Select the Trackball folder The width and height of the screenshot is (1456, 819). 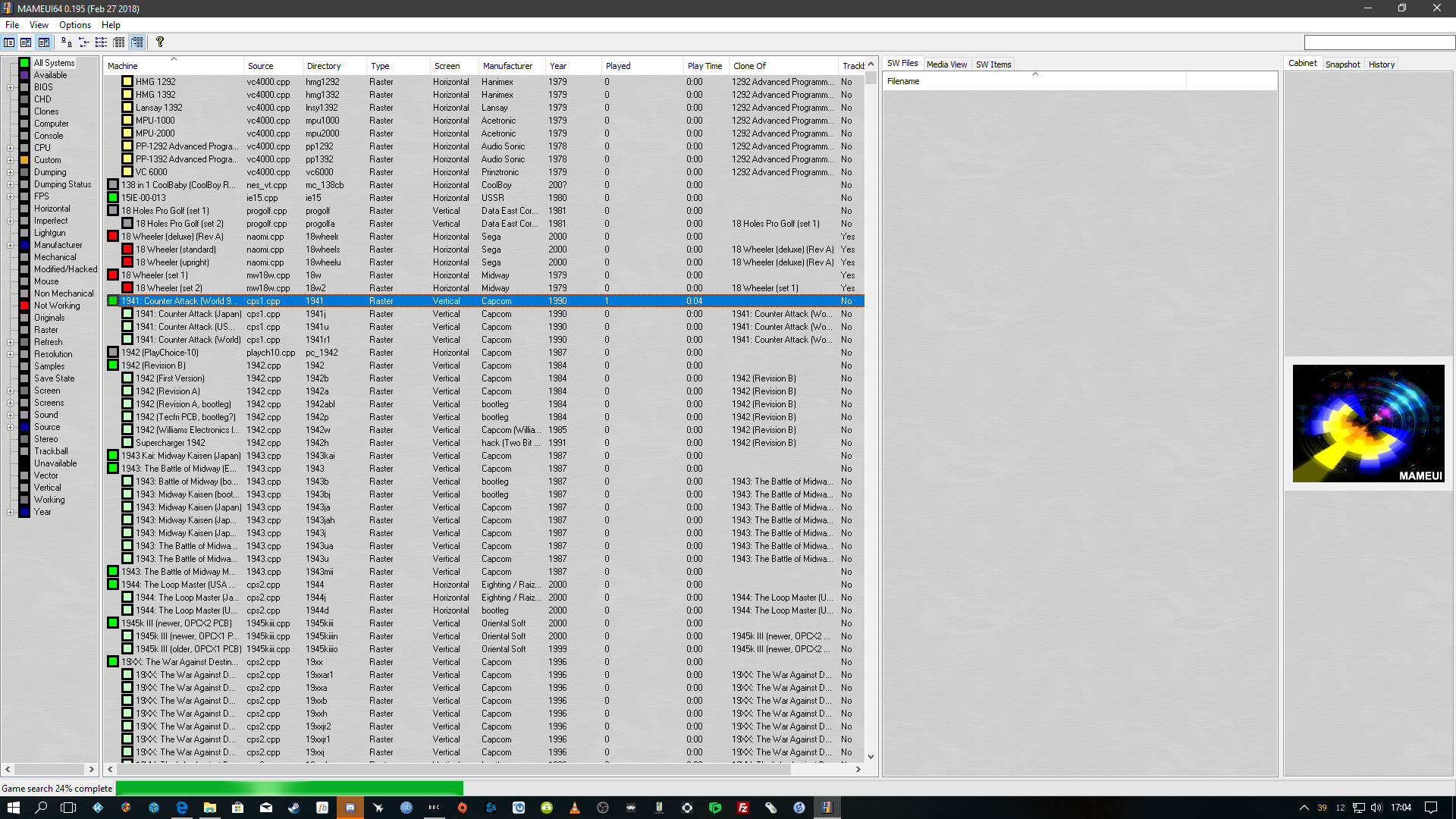click(51, 451)
